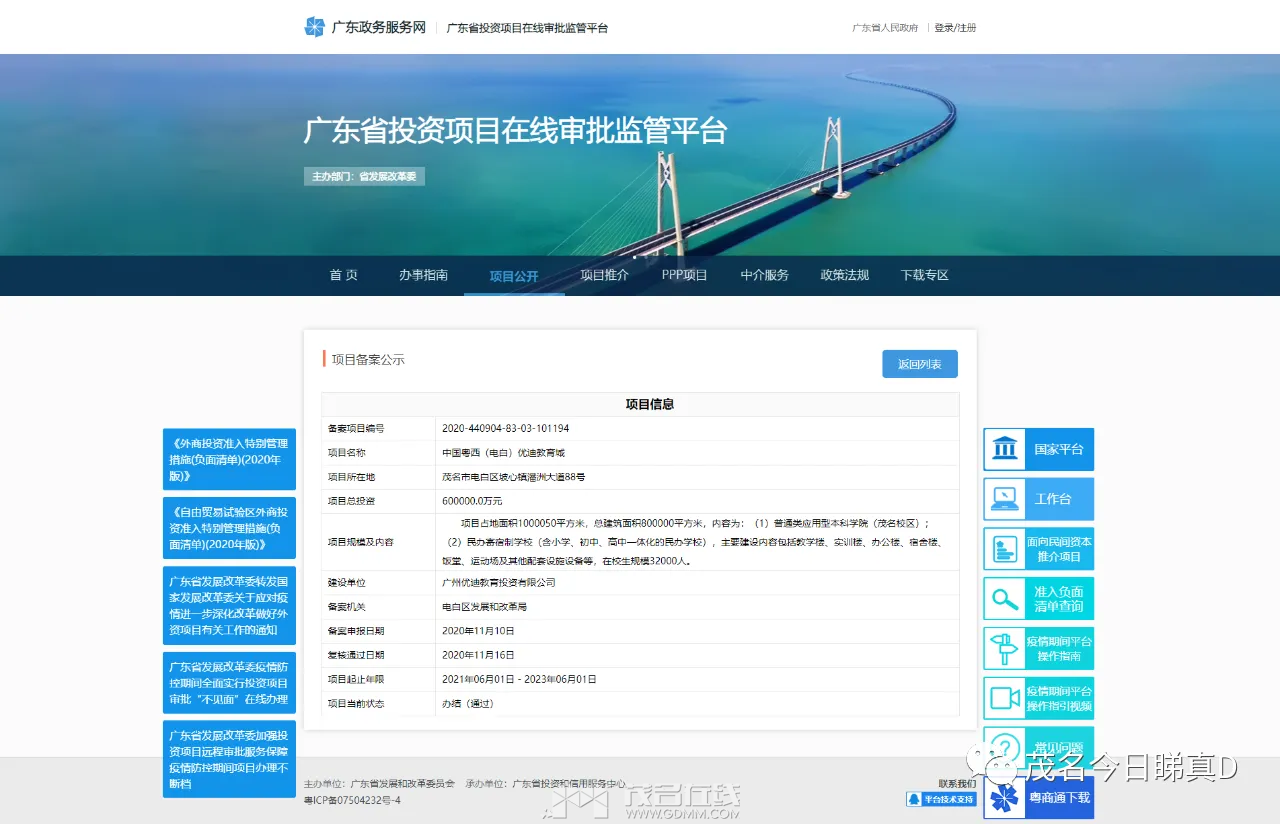Screen dimensions: 1280x824
Task: Open 广东省人民政府 header link
Action: click(885, 28)
